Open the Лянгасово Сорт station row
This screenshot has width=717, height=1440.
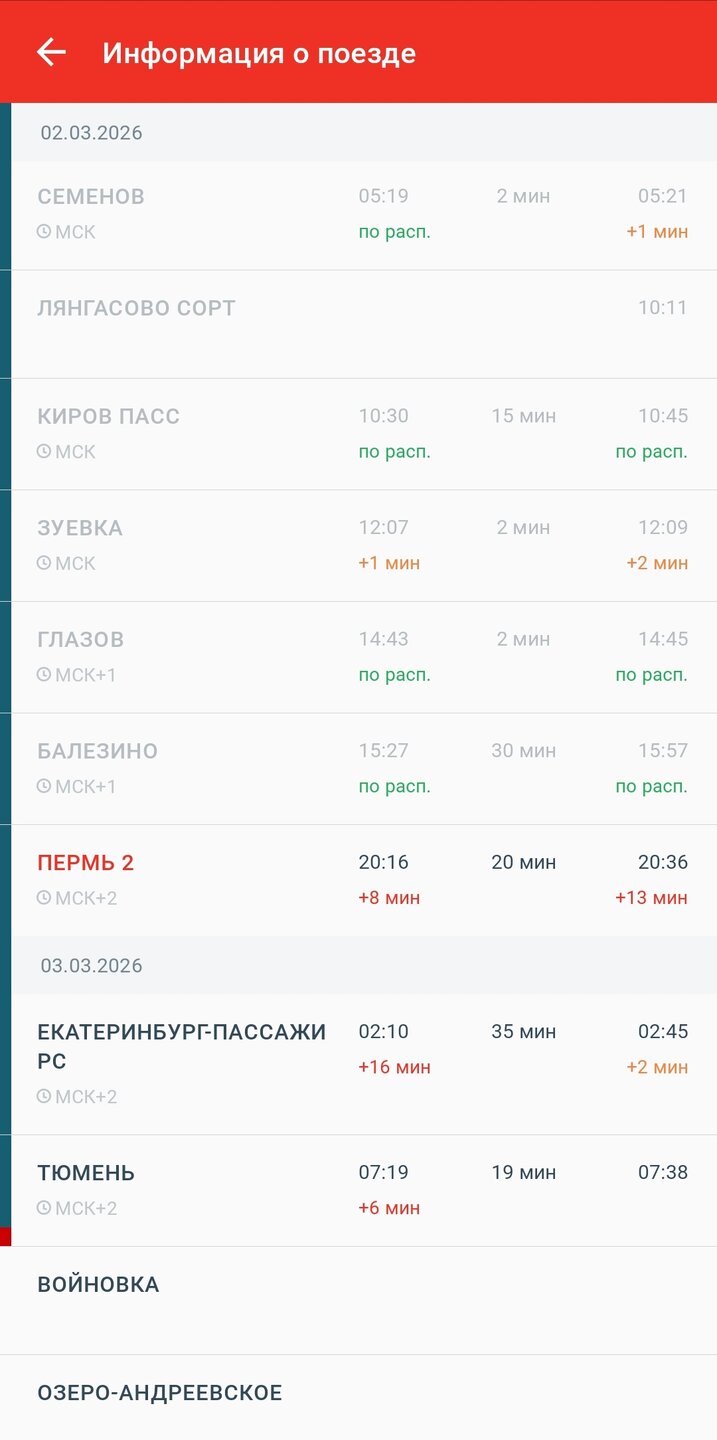point(137,308)
